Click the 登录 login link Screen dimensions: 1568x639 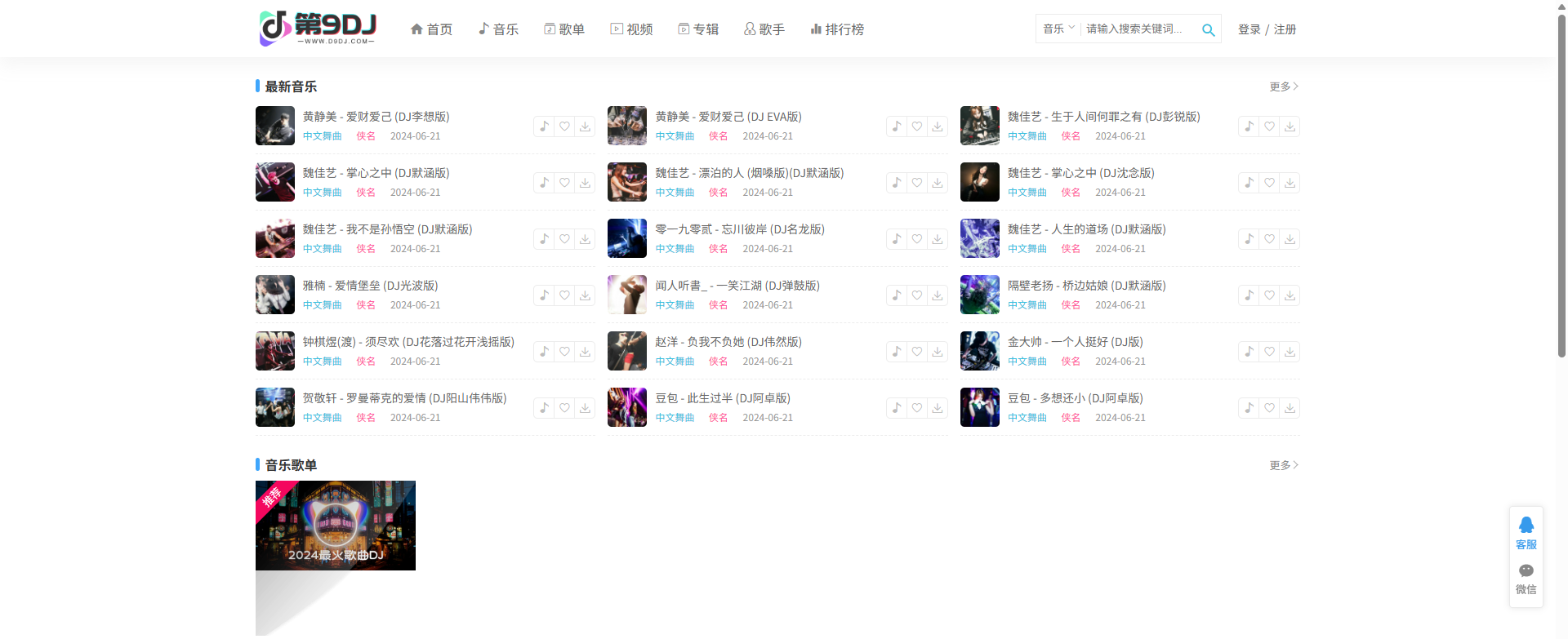point(1249,29)
